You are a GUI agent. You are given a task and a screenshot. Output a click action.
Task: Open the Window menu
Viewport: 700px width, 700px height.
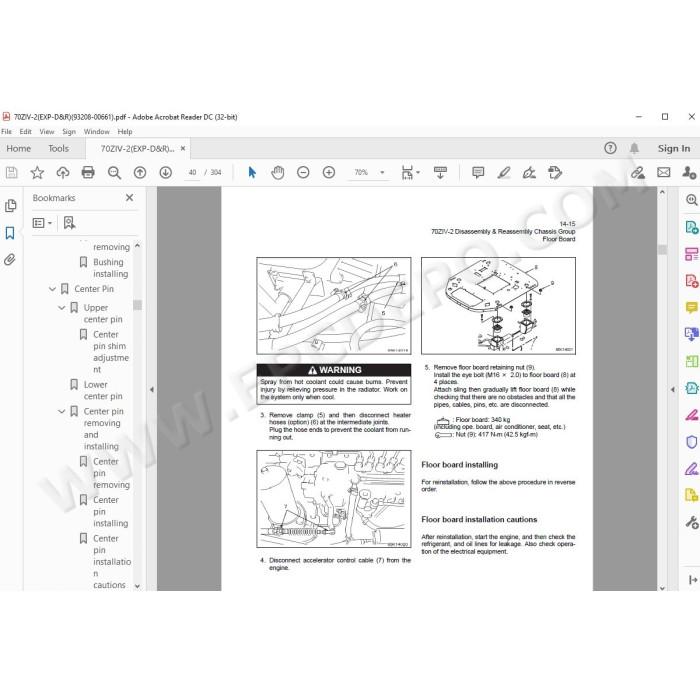click(96, 132)
